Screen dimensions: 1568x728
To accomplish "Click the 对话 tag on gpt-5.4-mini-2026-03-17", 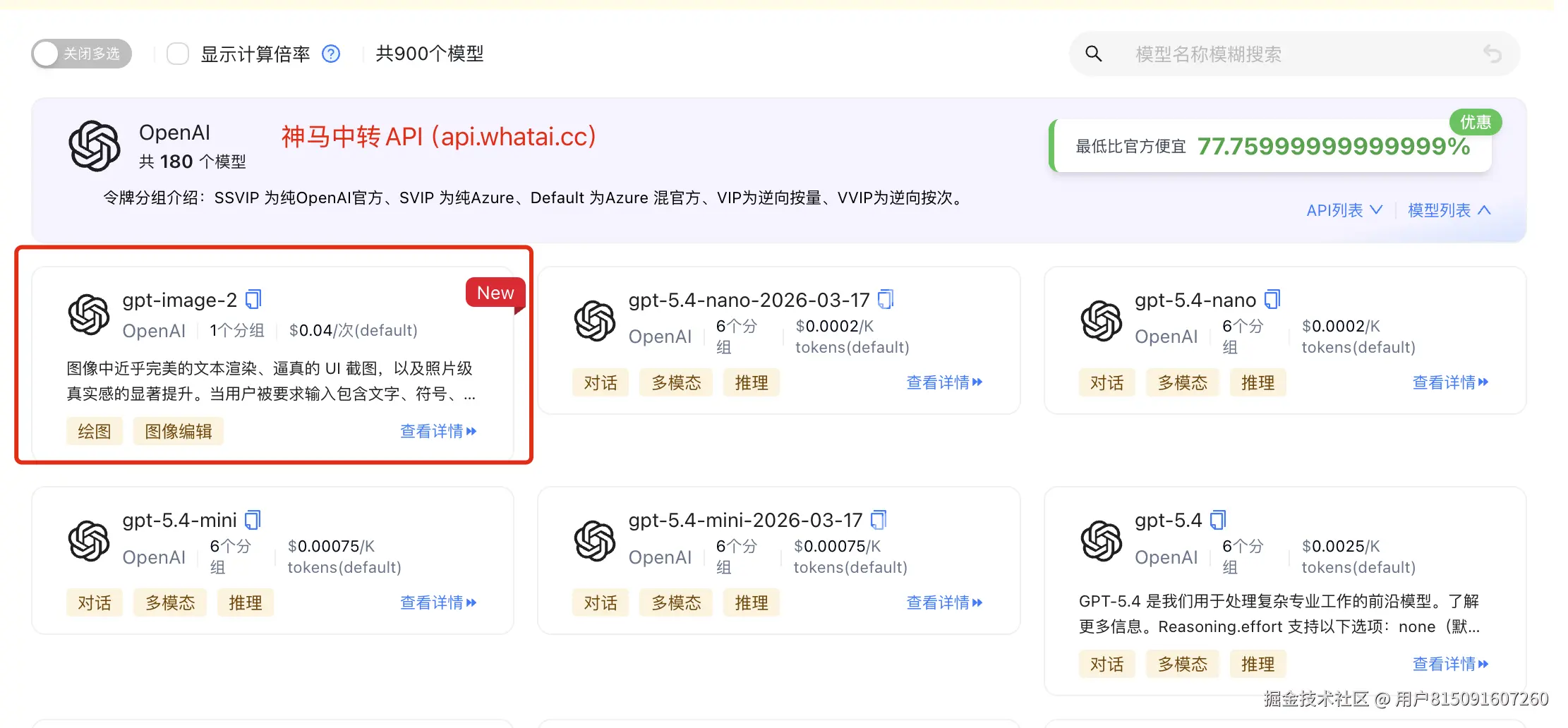I will click(x=601, y=602).
